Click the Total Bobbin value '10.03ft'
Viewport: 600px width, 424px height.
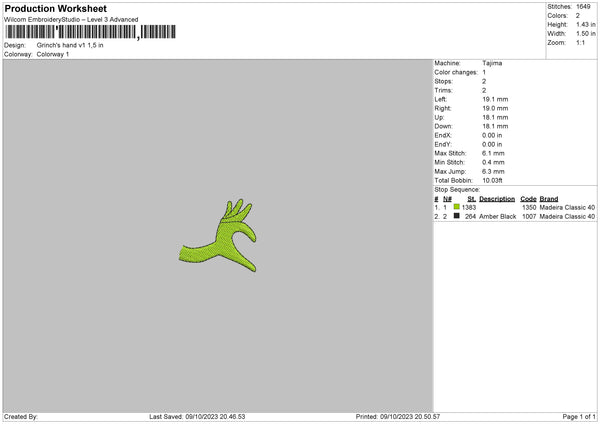click(x=492, y=181)
